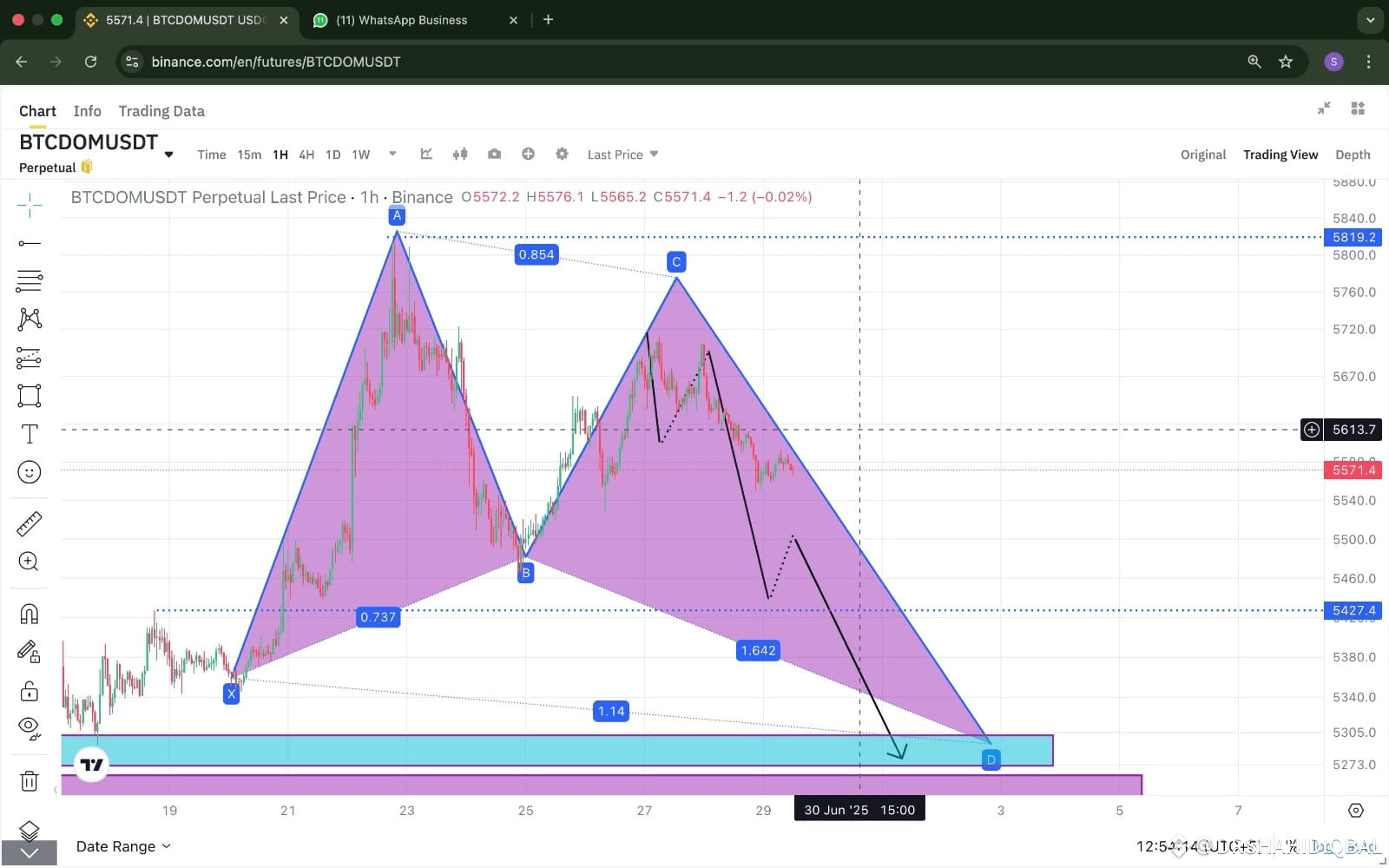The width and height of the screenshot is (1389, 868).
Task: Click pattern point C label
Action: pyautogui.click(x=676, y=261)
